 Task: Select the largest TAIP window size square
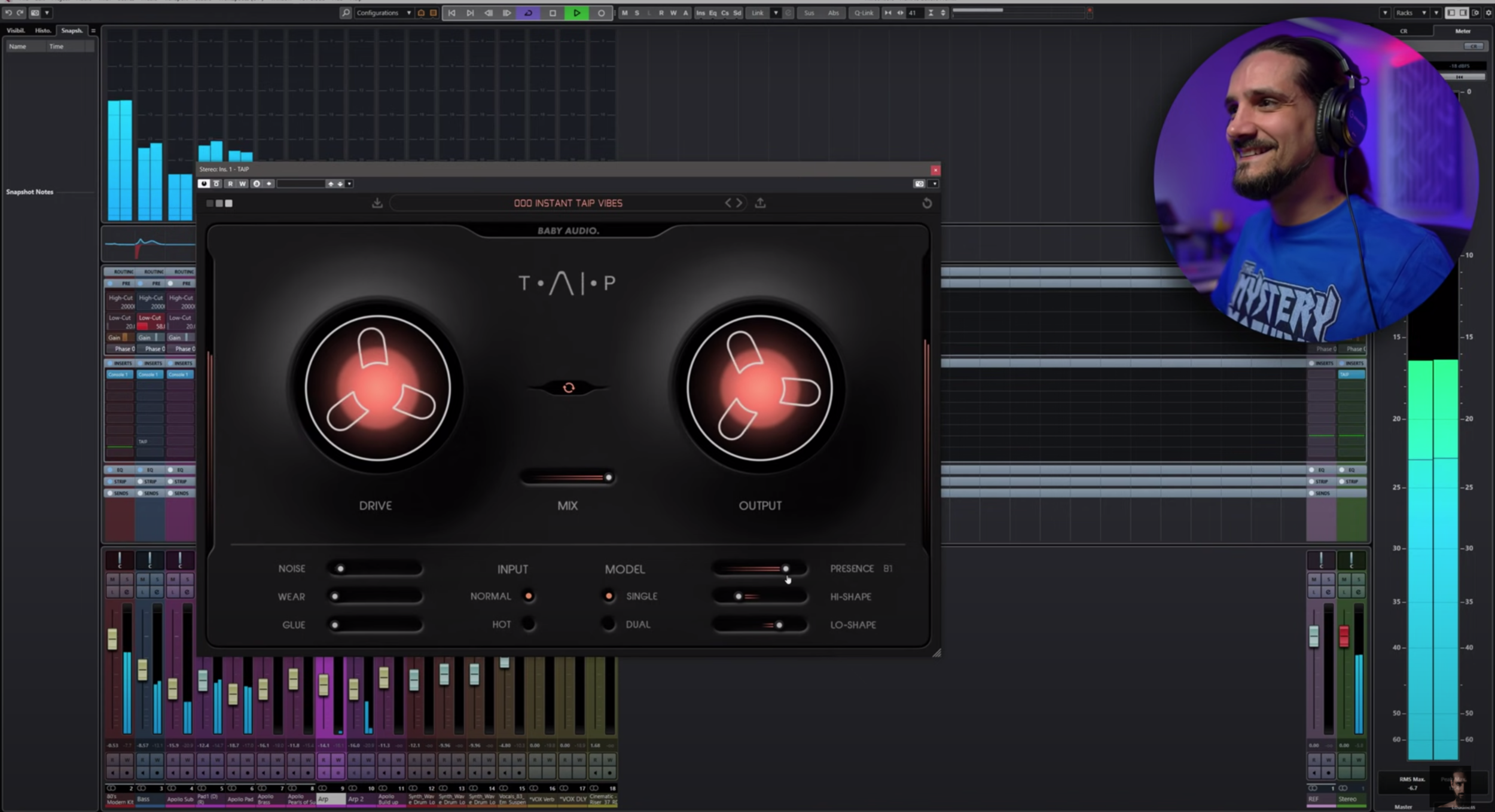(x=228, y=203)
